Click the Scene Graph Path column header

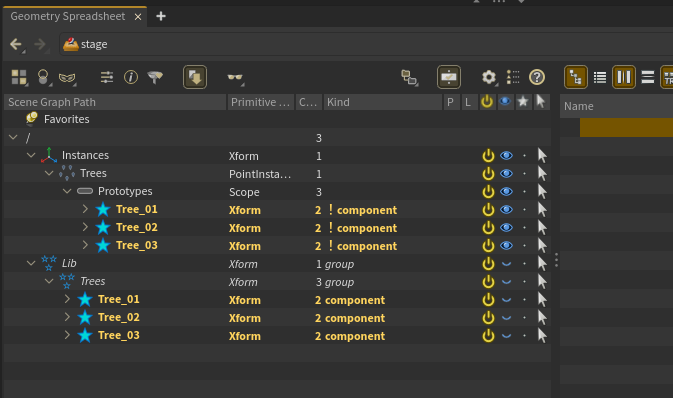(x=115, y=102)
